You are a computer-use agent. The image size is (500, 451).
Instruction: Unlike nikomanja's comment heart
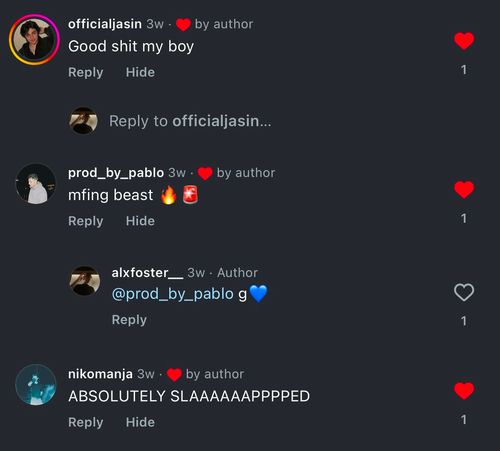[464, 391]
